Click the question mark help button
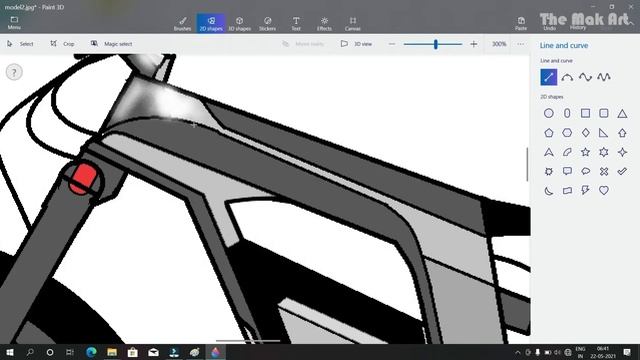This screenshot has width=640, height=360. pos(14,73)
